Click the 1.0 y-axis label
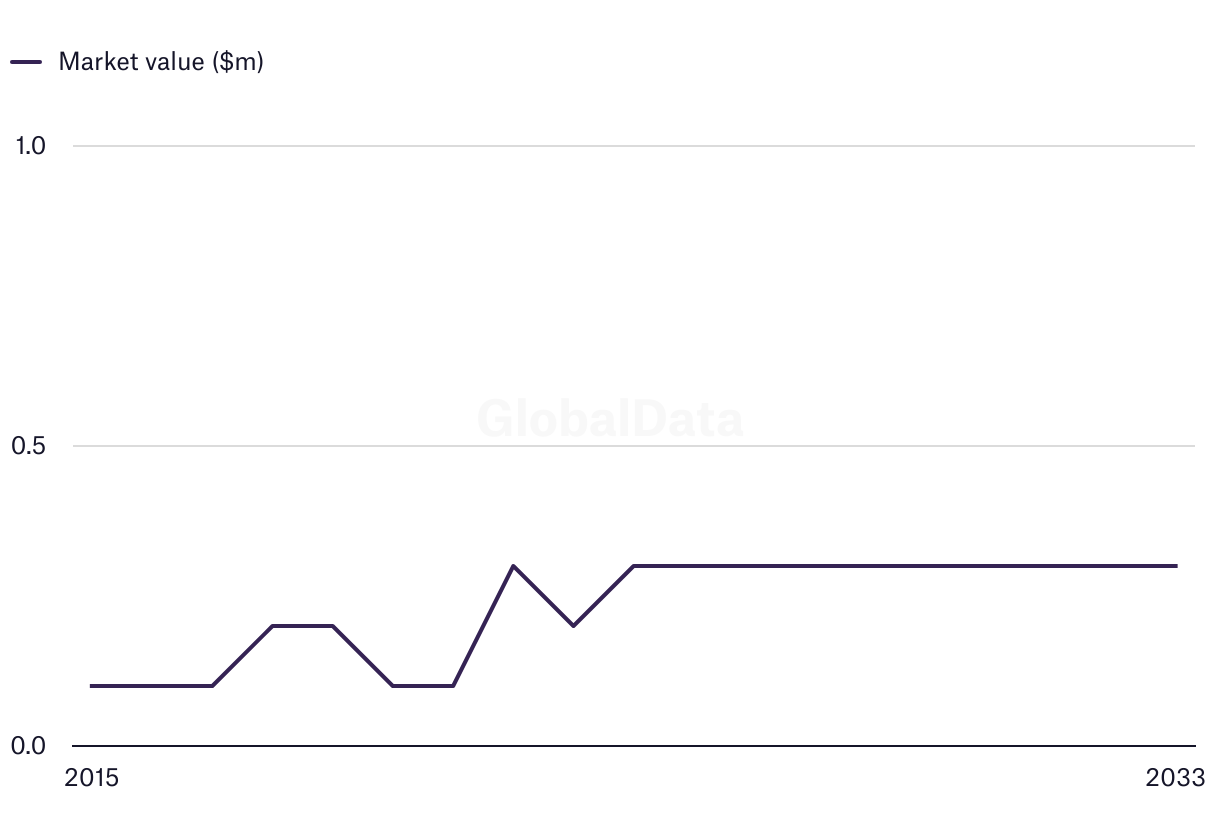The height and width of the screenshot is (836, 1220). 31,146
